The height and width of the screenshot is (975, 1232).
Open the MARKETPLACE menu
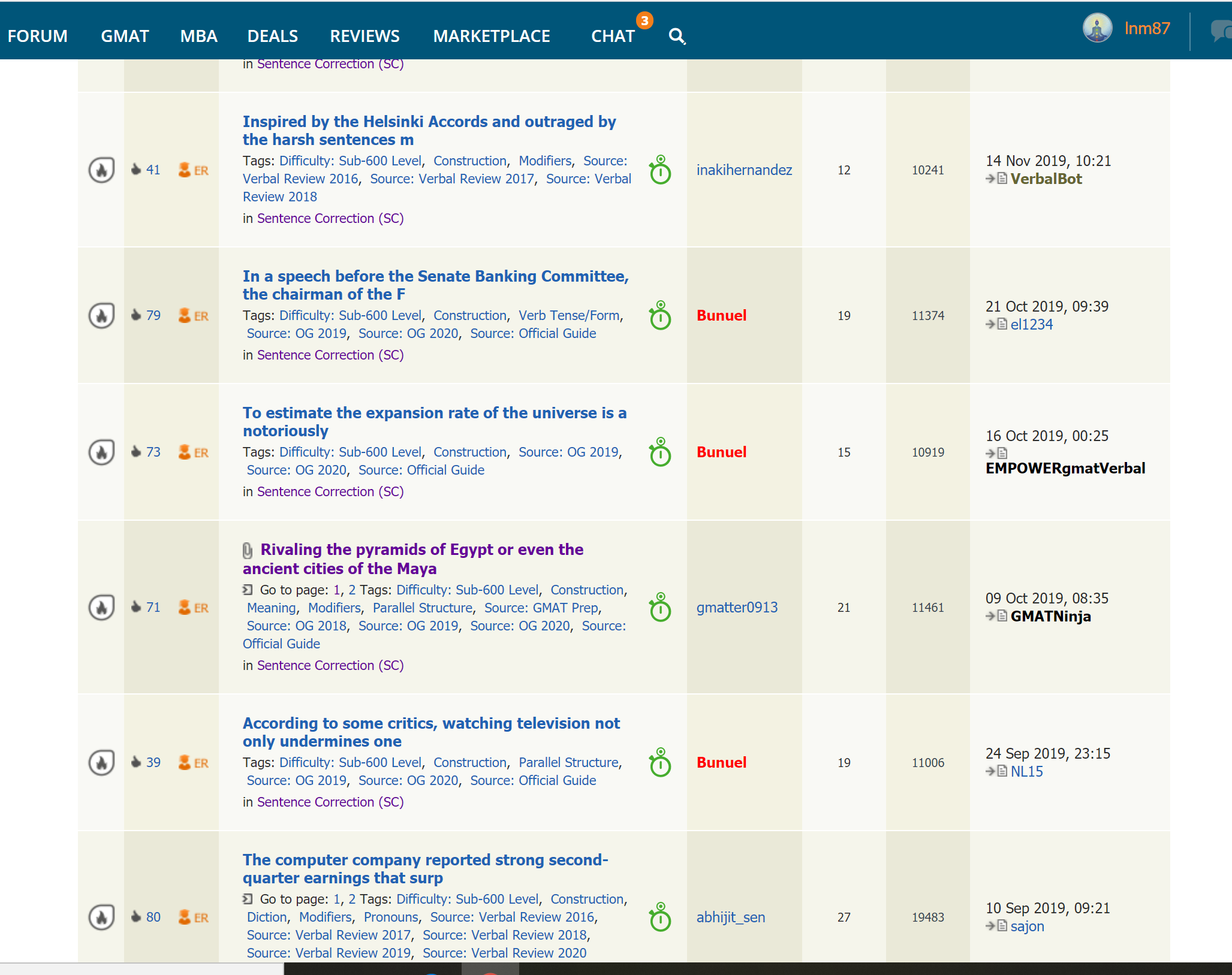(x=492, y=36)
